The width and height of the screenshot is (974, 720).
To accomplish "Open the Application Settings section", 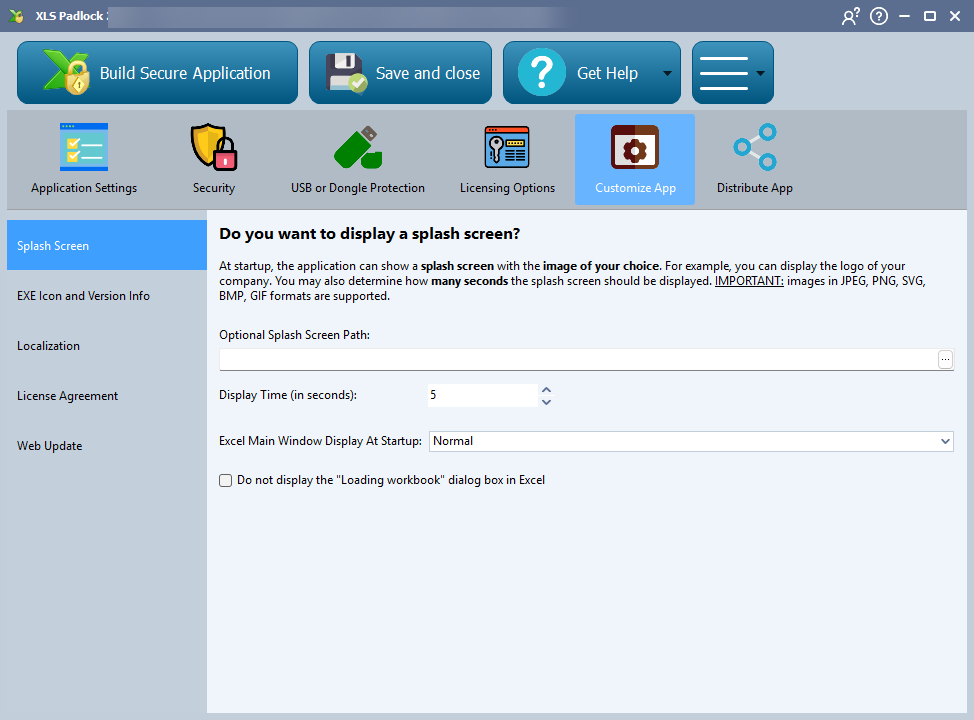I will pos(84,160).
